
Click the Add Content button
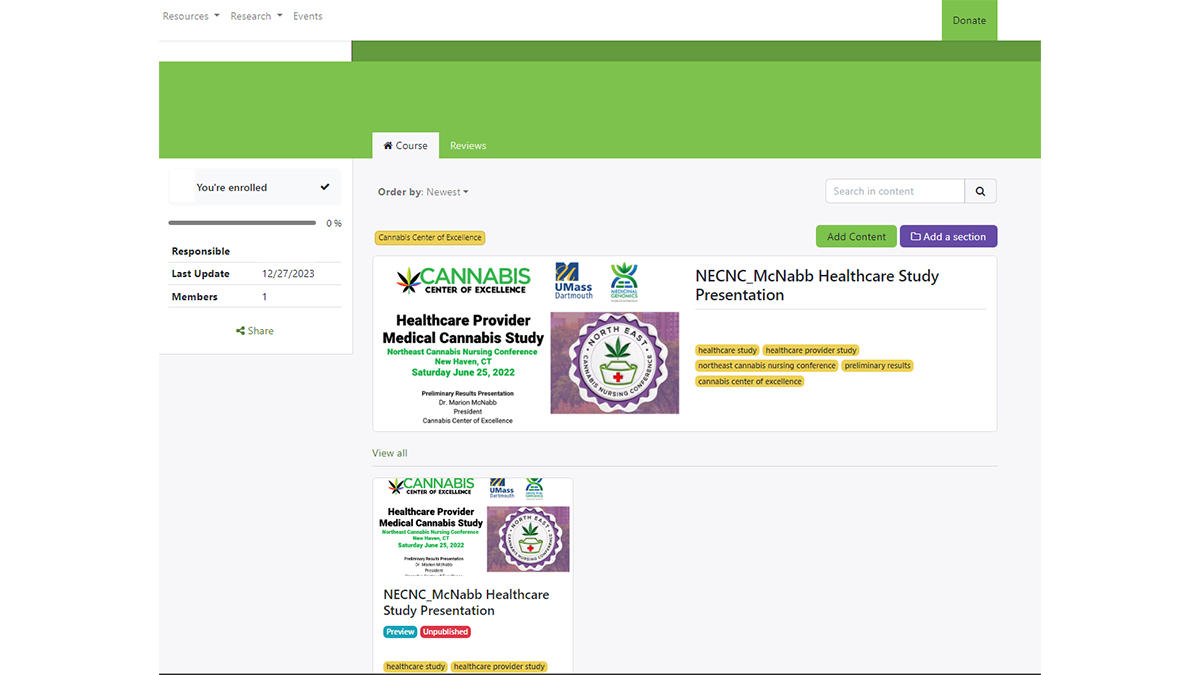tap(856, 237)
